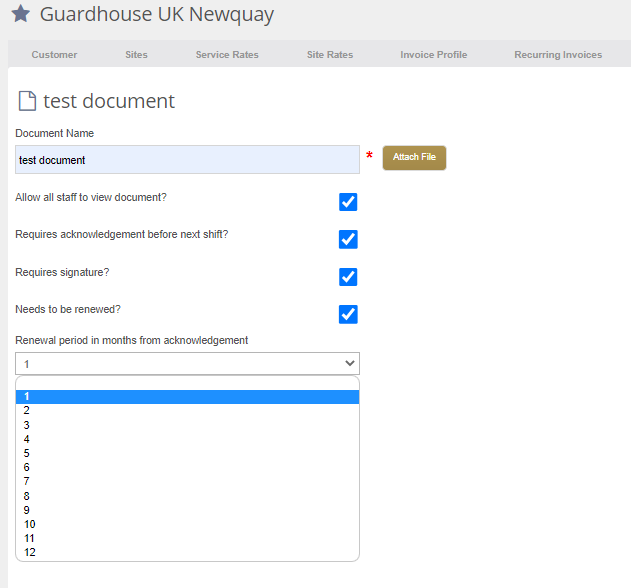This screenshot has width=631, height=588.
Task: Focus the Document Name text field
Action: tap(187, 160)
